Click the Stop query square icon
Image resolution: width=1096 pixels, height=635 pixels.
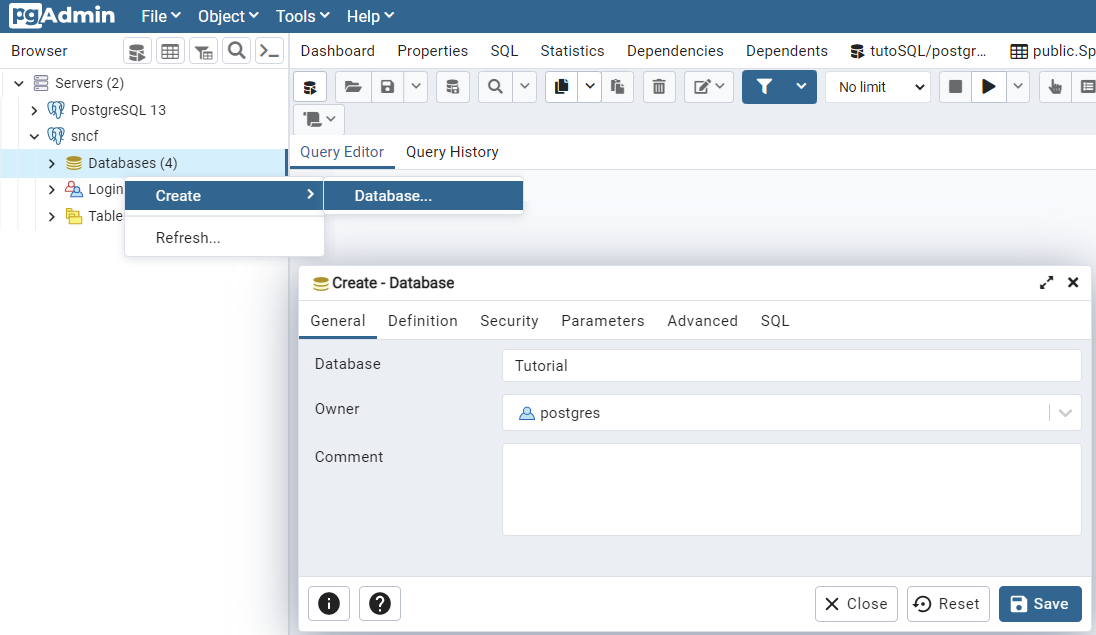tap(956, 87)
